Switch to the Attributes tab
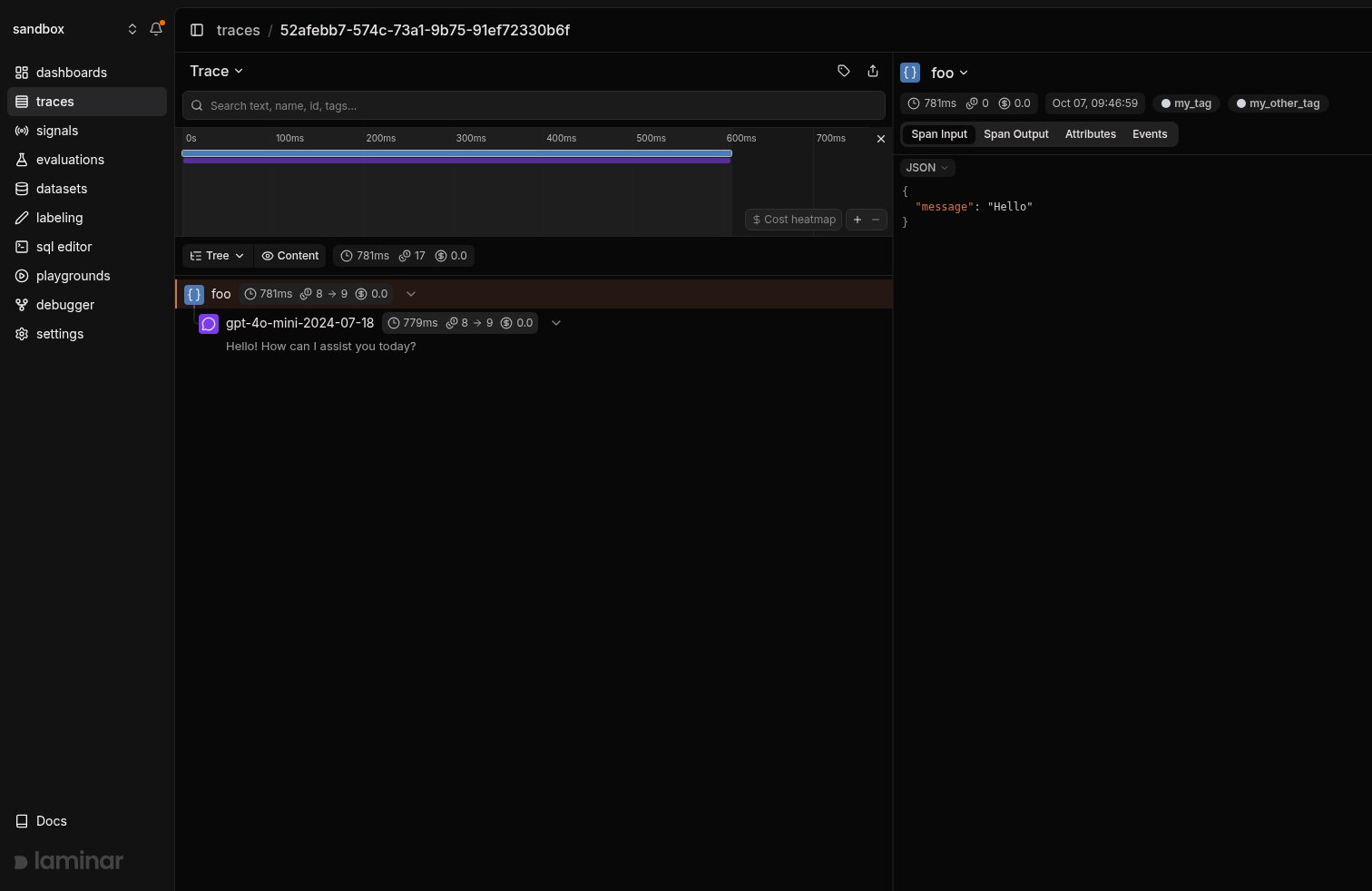The image size is (1372, 891). click(x=1091, y=134)
